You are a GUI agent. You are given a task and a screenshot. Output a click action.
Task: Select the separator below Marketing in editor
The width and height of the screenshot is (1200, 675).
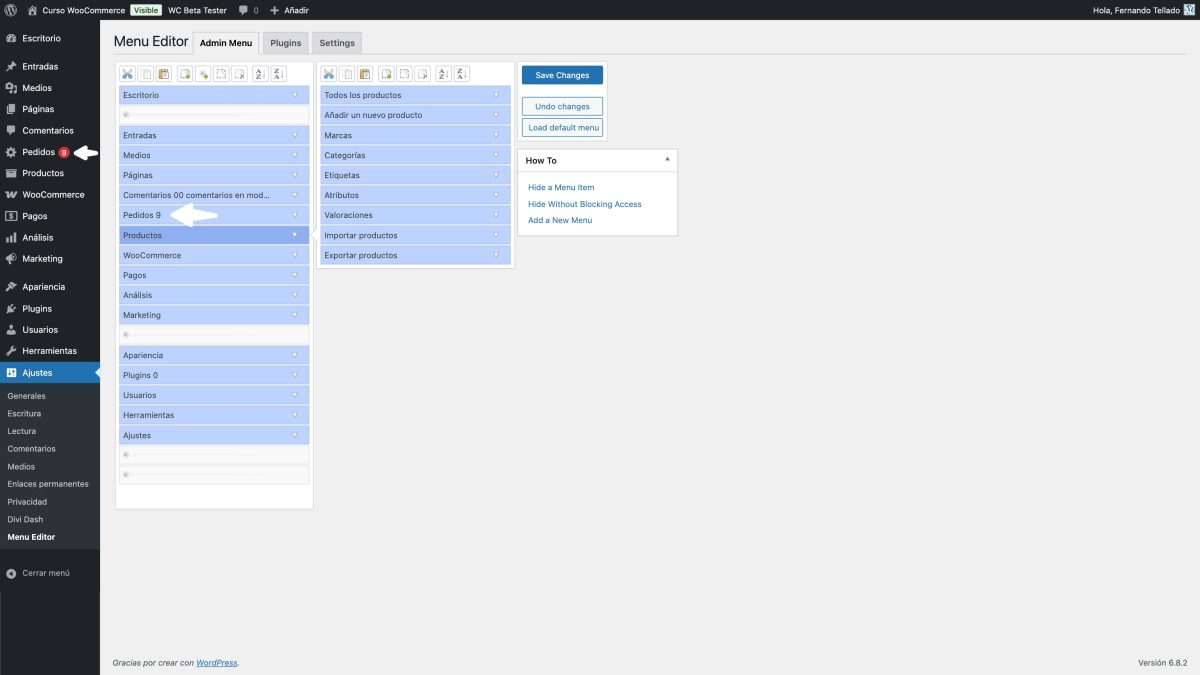(214, 335)
